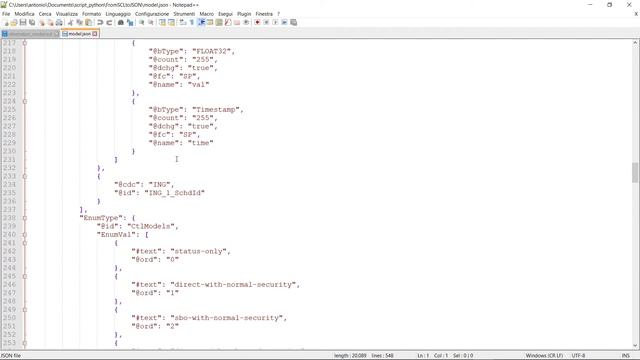The width and height of the screenshot is (640, 360).
Task: Click the Paste clipboard icon
Action: click(x=88, y=22)
